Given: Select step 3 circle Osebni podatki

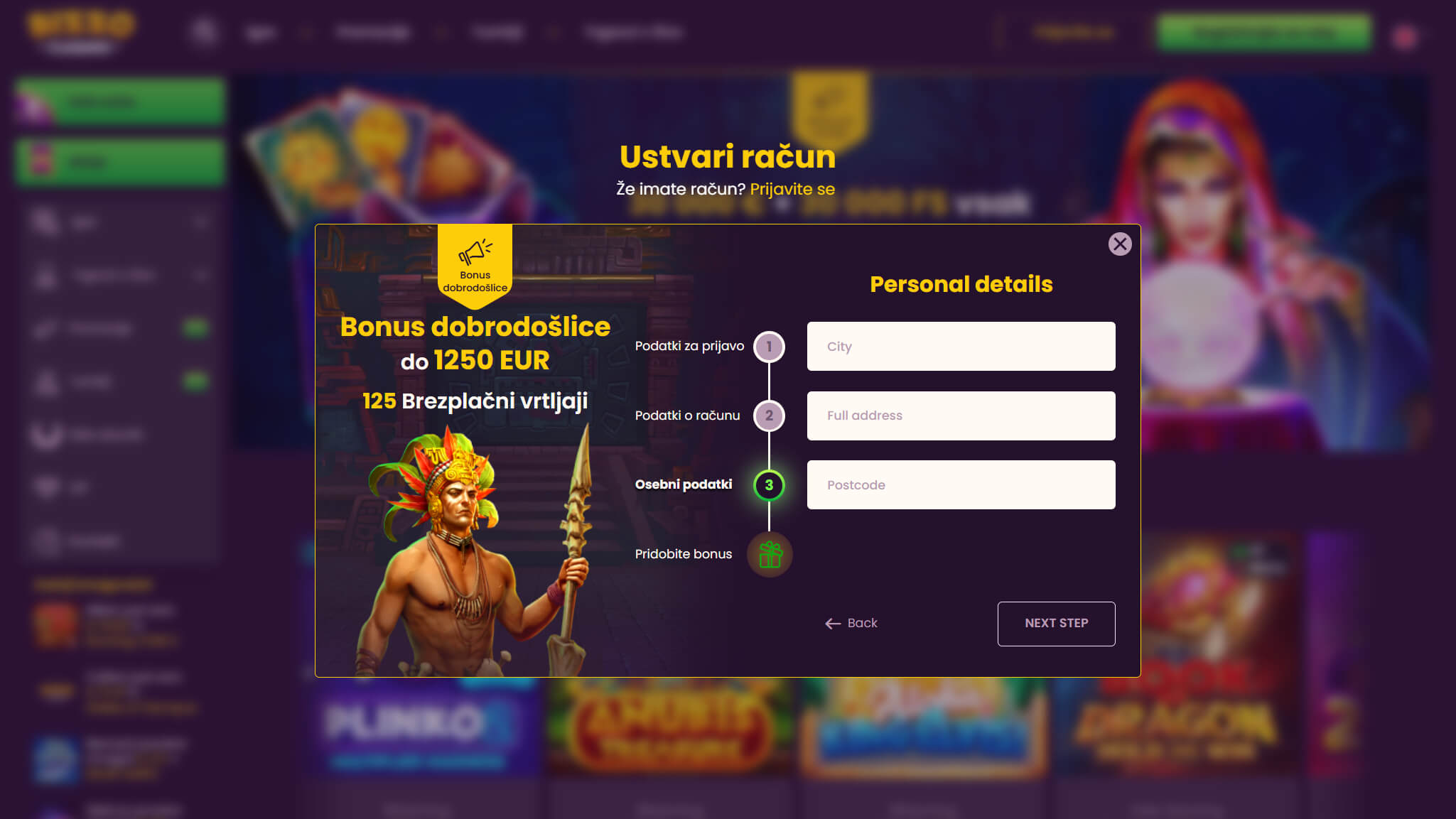Looking at the screenshot, I should 769,485.
